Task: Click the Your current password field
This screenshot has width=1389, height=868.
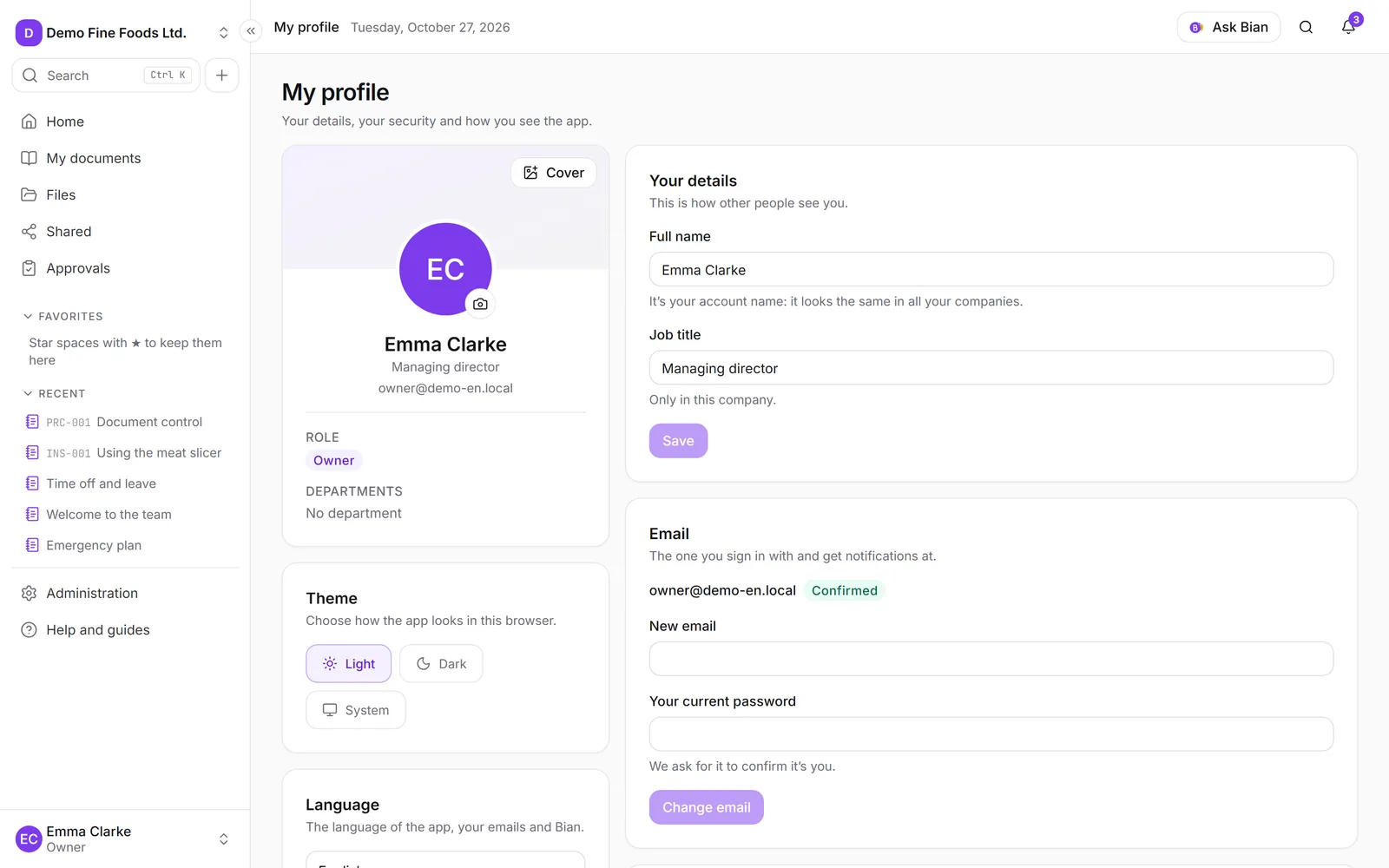Action: [x=991, y=734]
